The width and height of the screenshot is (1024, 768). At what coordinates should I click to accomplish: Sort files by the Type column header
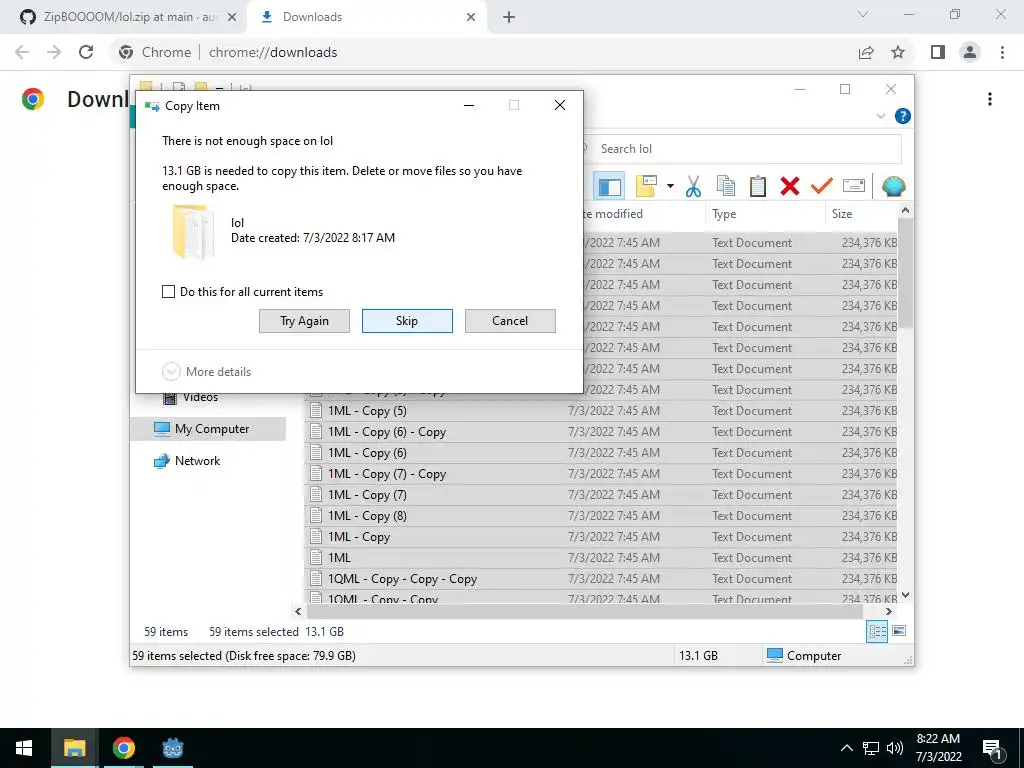point(765,214)
